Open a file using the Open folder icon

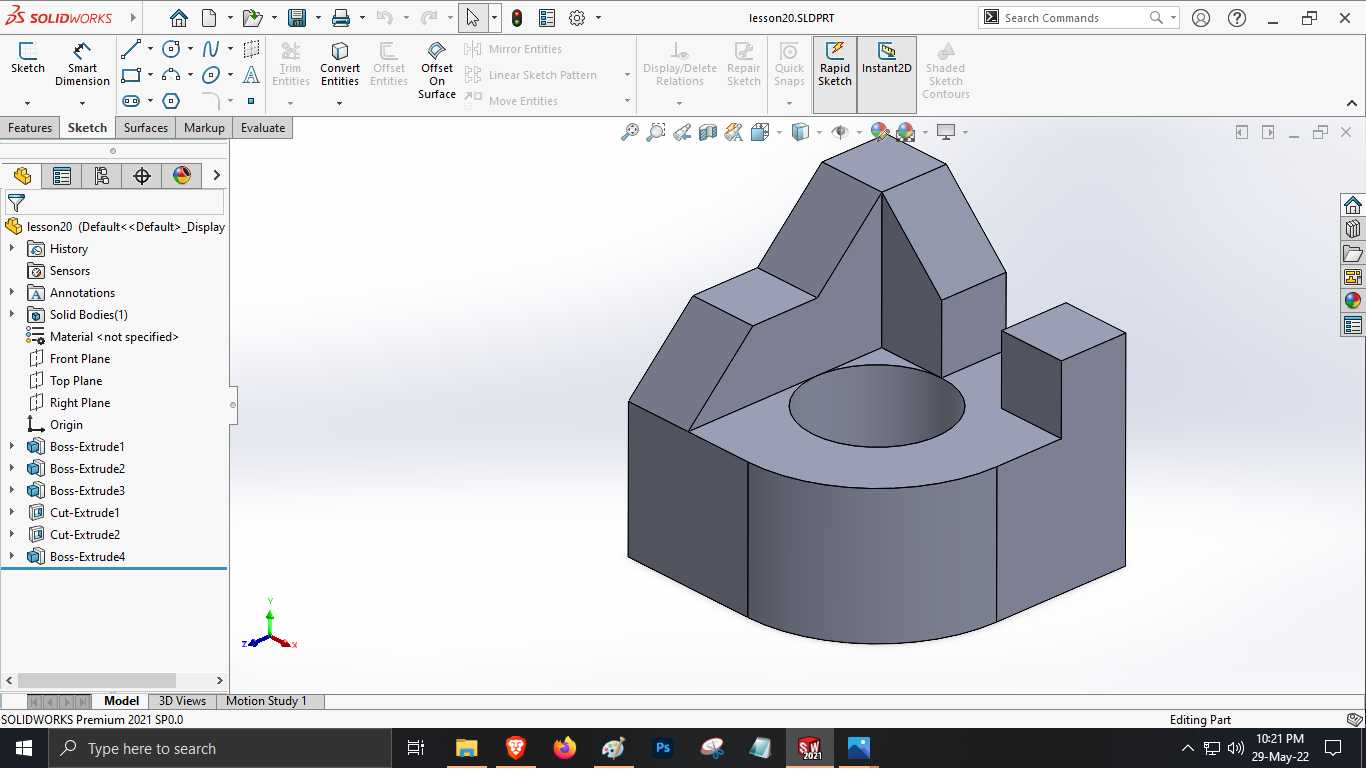pyautogui.click(x=252, y=18)
